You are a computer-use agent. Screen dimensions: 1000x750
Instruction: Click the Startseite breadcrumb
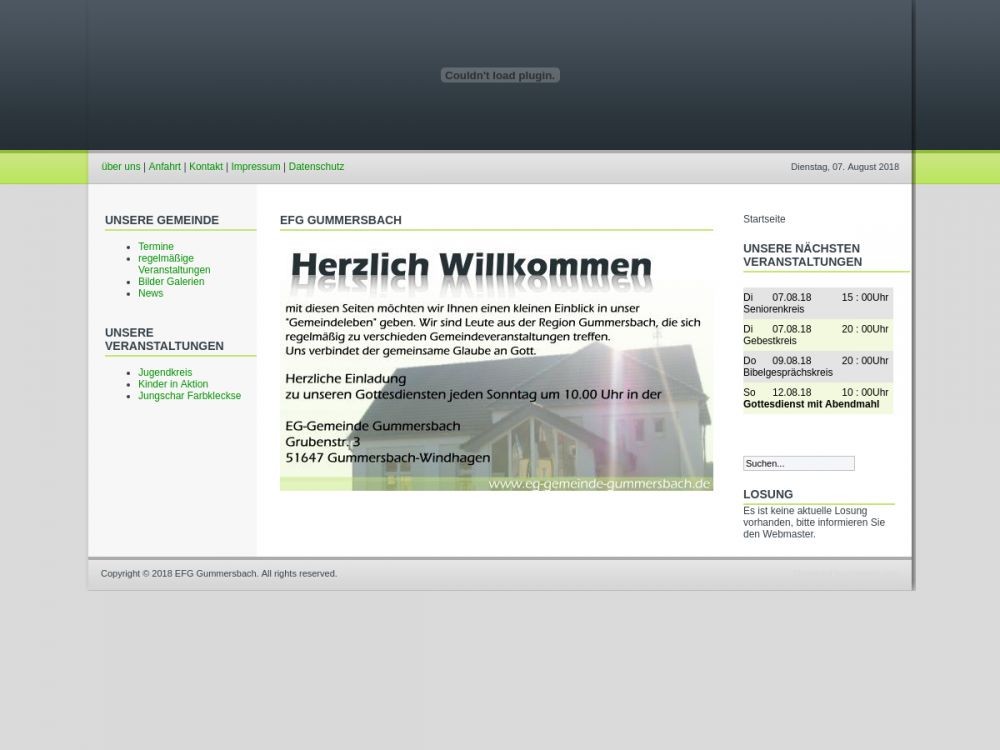click(764, 219)
